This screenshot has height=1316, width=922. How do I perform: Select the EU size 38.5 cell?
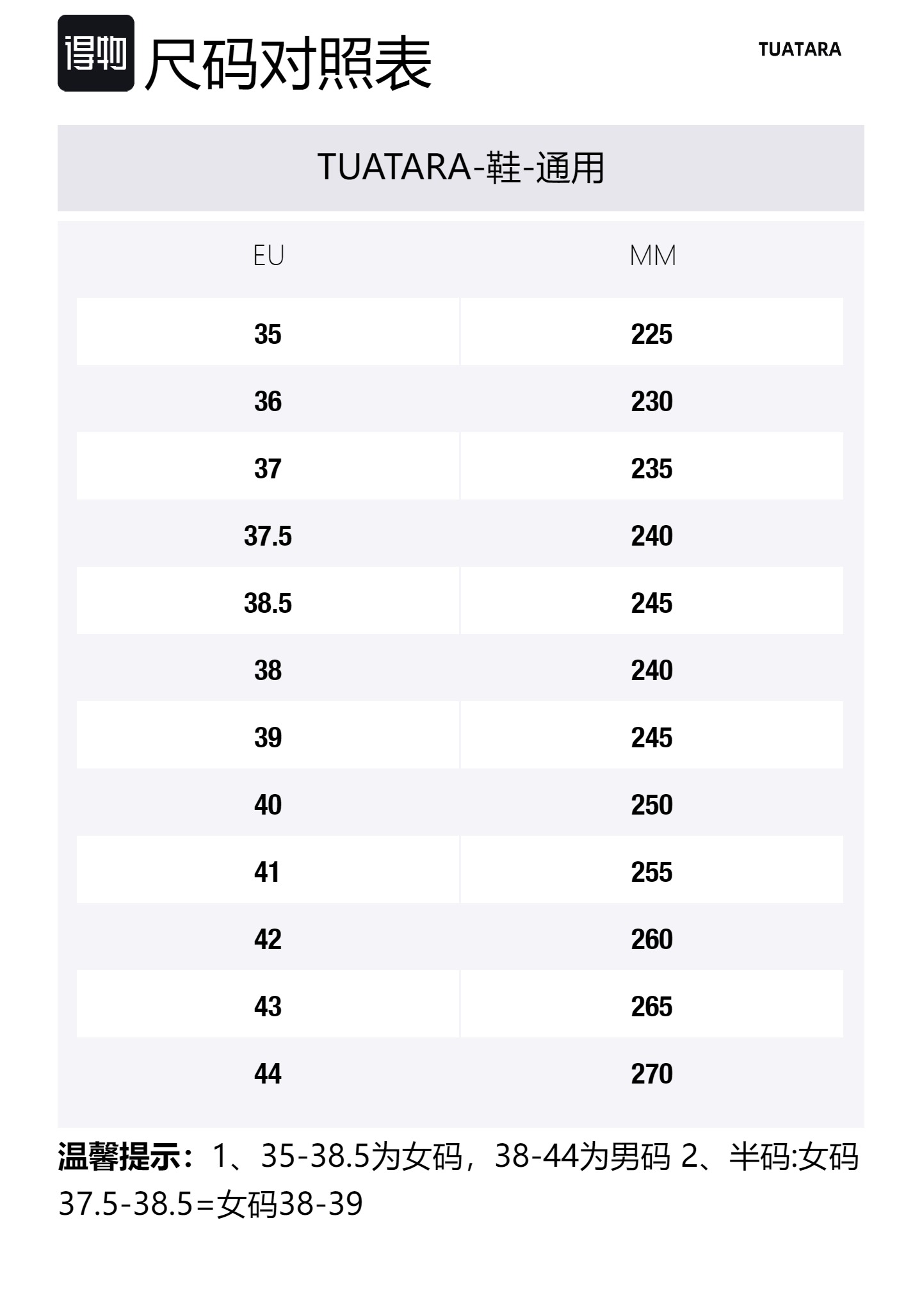point(268,603)
